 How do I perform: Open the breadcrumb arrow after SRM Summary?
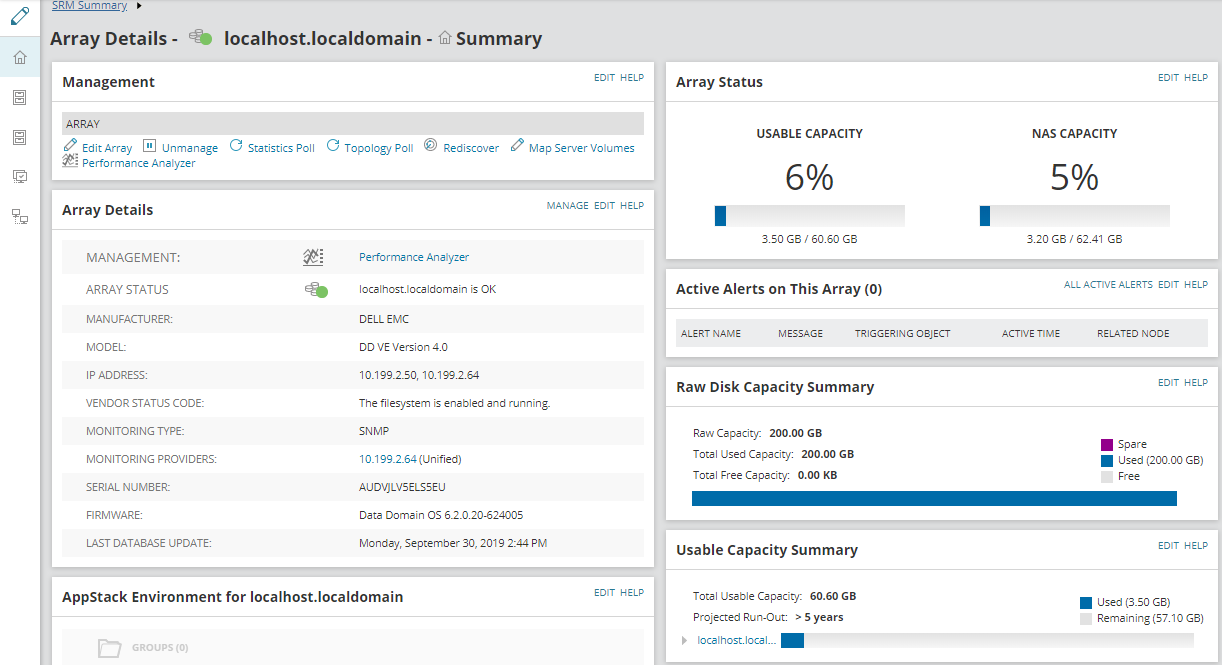(x=139, y=6)
